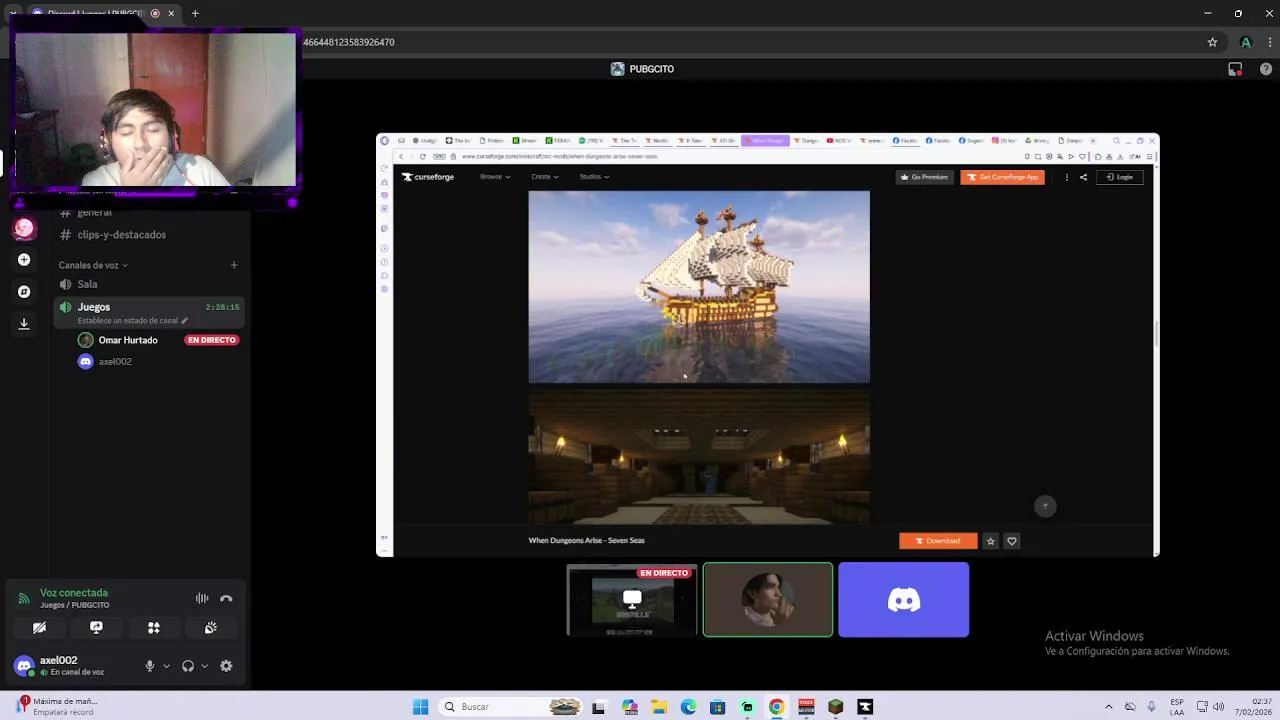The width and height of the screenshot is (1280, 720).
Task: Edit the Juegos channel status pencil
Action: click(x=184, y=321)
